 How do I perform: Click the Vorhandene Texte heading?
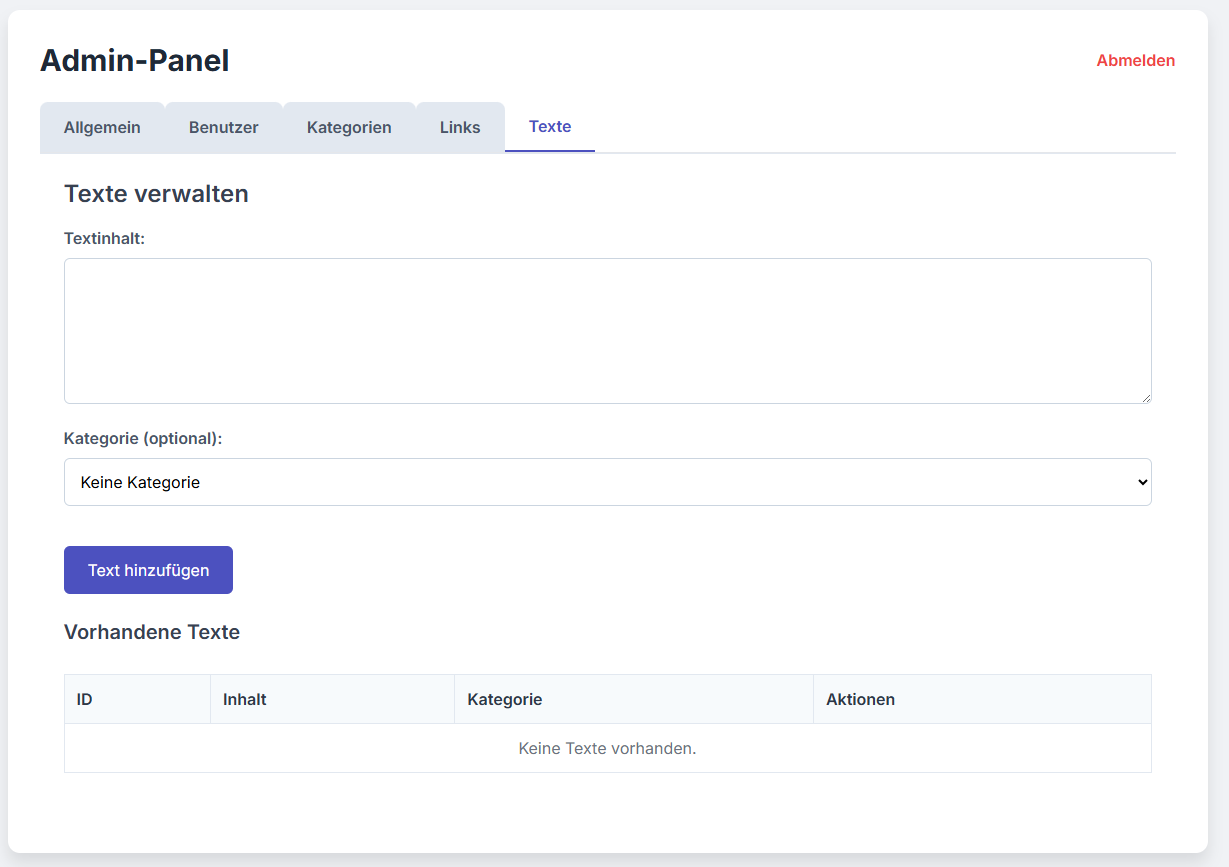151,632
